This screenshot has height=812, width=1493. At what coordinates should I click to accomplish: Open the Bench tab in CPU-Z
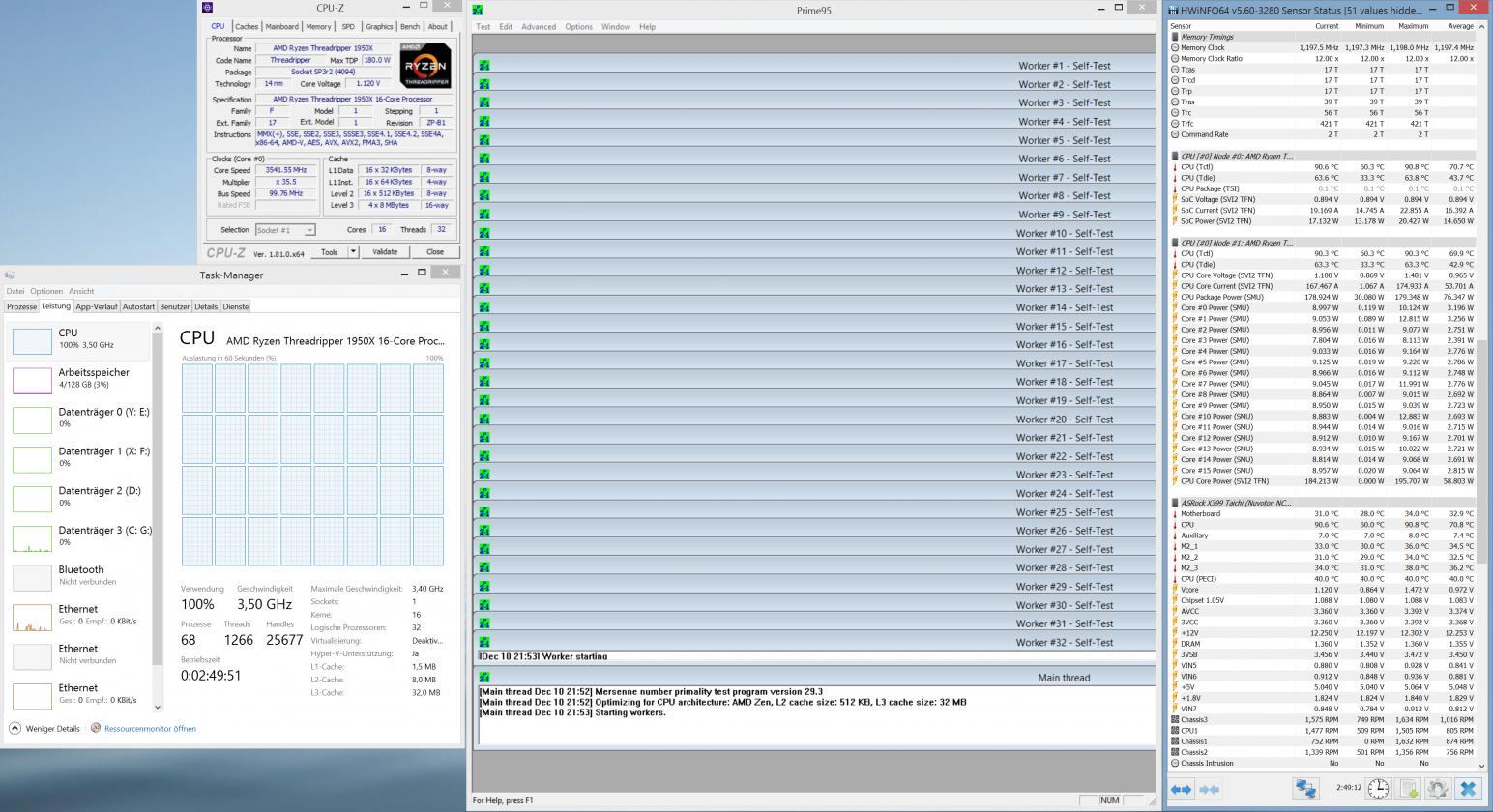410,27
